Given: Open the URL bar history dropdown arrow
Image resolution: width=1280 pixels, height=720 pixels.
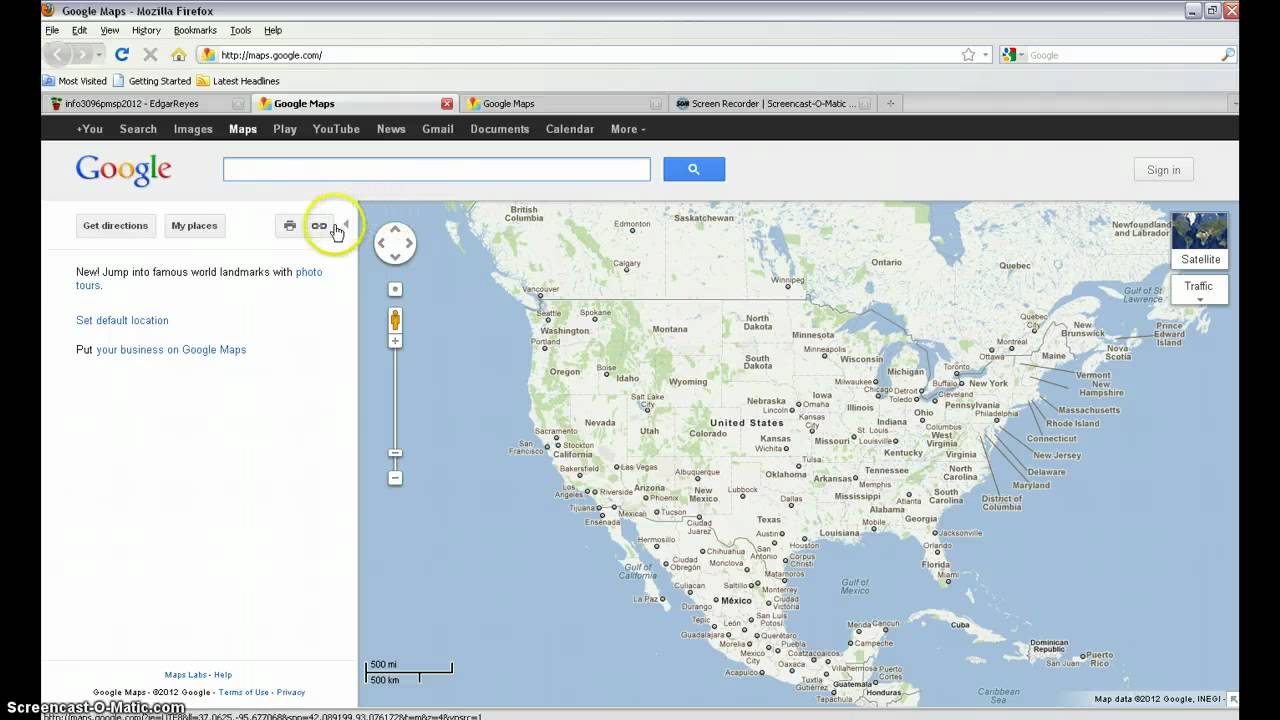Looking at the screenshot, I should (x=985, y=55).
